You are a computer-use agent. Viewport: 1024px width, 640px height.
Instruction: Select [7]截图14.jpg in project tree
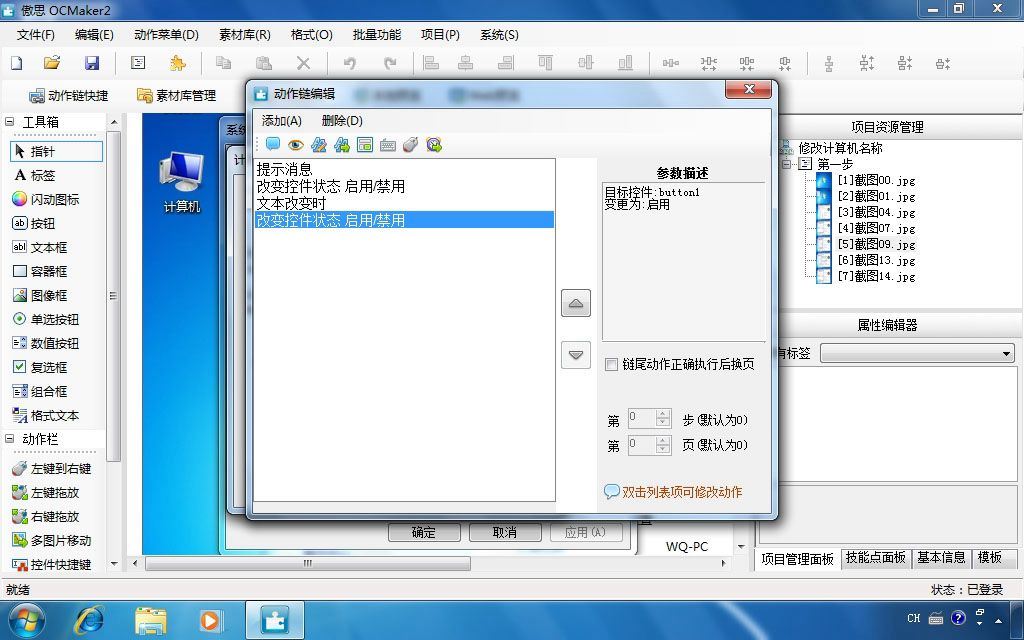pyautogui.click(x=876, y=276)
